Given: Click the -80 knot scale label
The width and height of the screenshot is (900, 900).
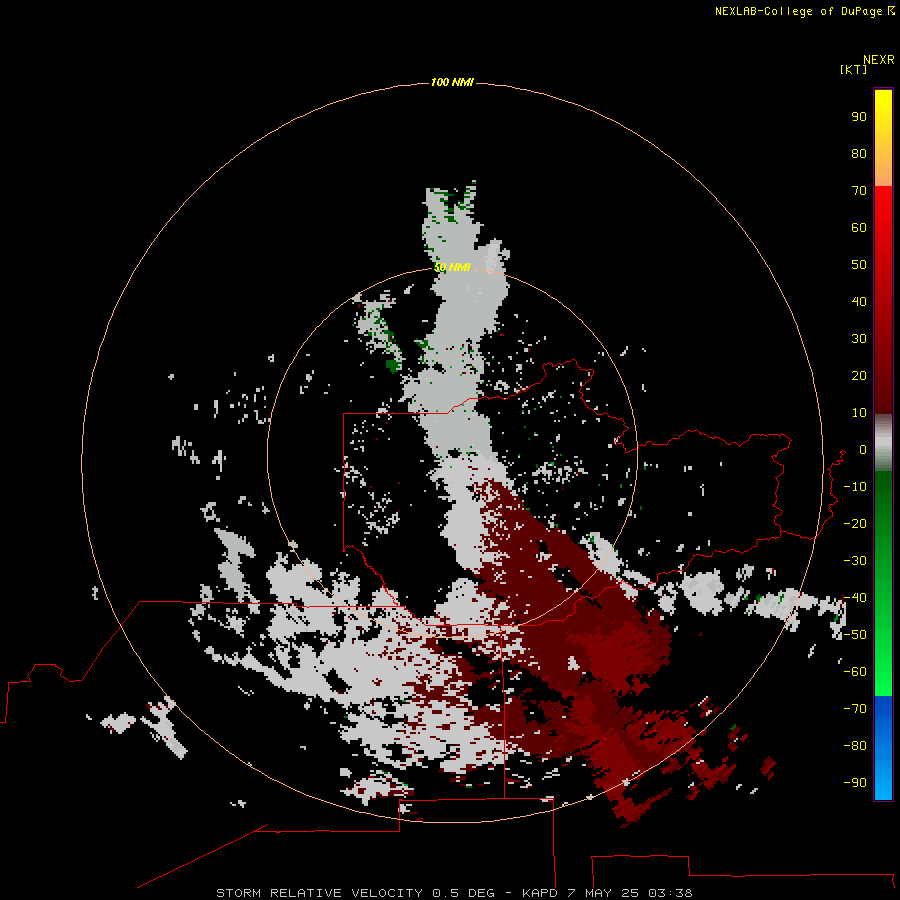Looking at the screenshot, I should [855, 746].
